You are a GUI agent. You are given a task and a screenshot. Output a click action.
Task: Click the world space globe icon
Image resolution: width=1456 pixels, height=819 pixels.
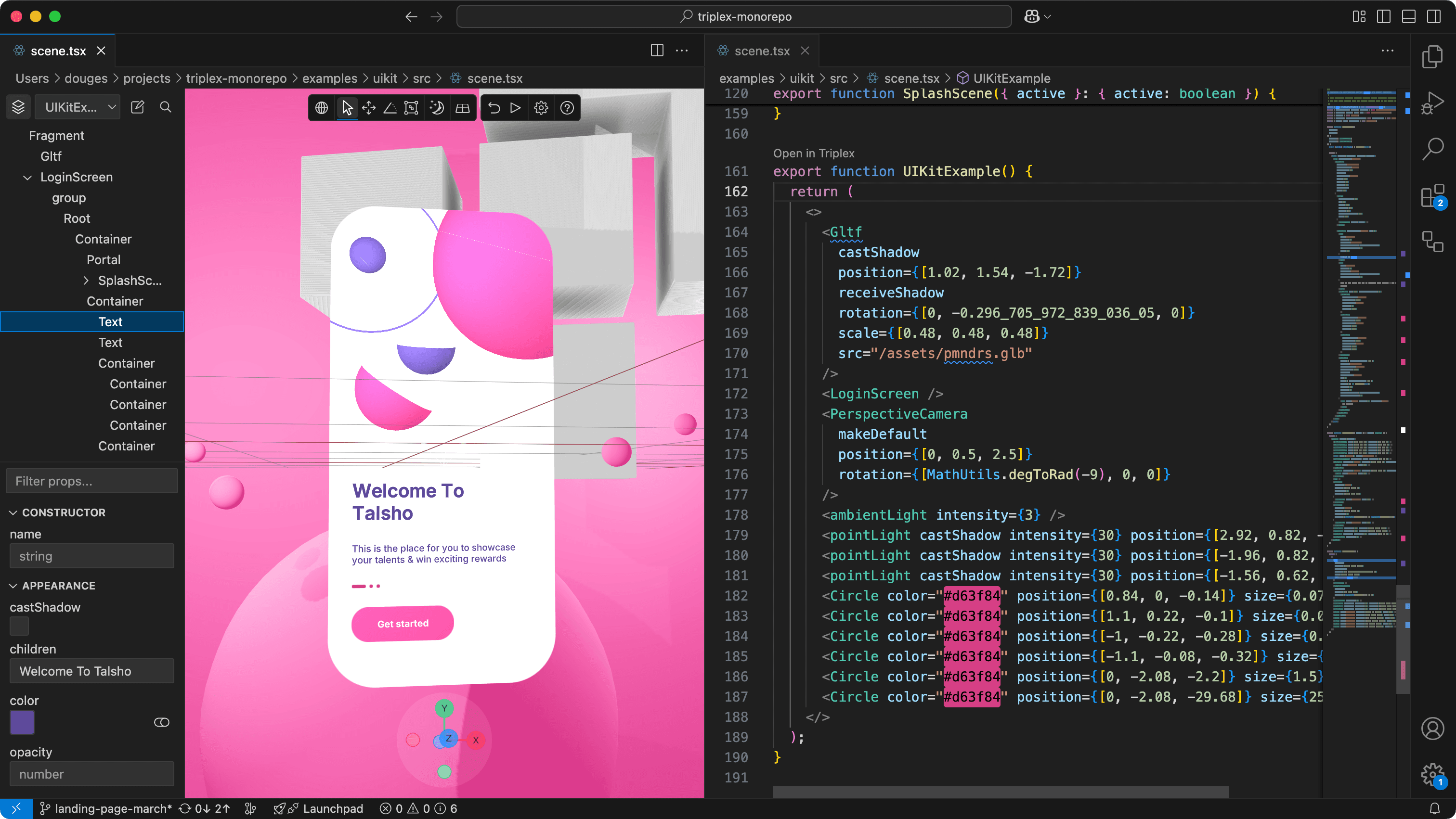click(x=322, y=108)
